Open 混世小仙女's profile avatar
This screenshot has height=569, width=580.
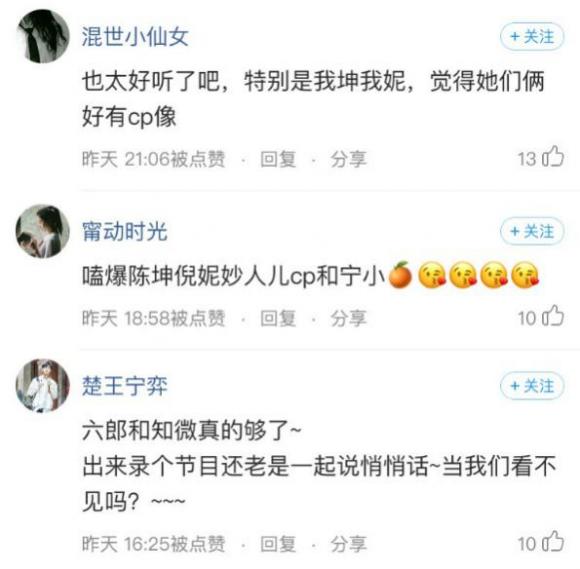[43, 36]
